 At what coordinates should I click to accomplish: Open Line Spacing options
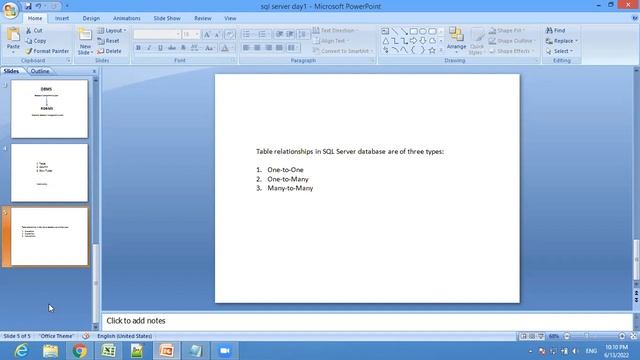click(302, 34)
